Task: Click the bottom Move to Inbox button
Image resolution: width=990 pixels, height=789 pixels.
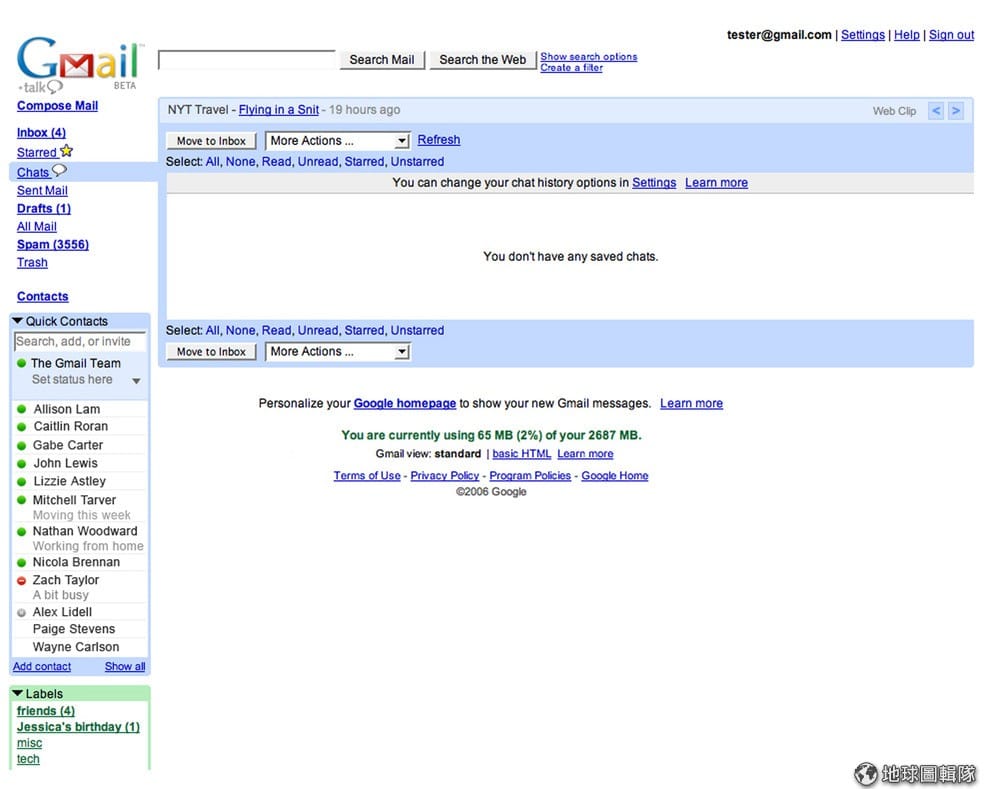Action: coord(212,352)
